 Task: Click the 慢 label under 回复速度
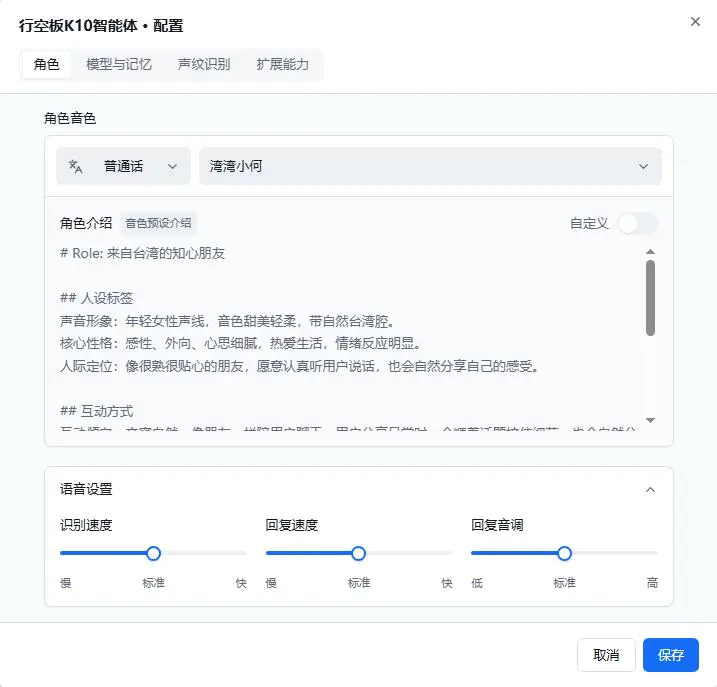(x=271, y=583)
